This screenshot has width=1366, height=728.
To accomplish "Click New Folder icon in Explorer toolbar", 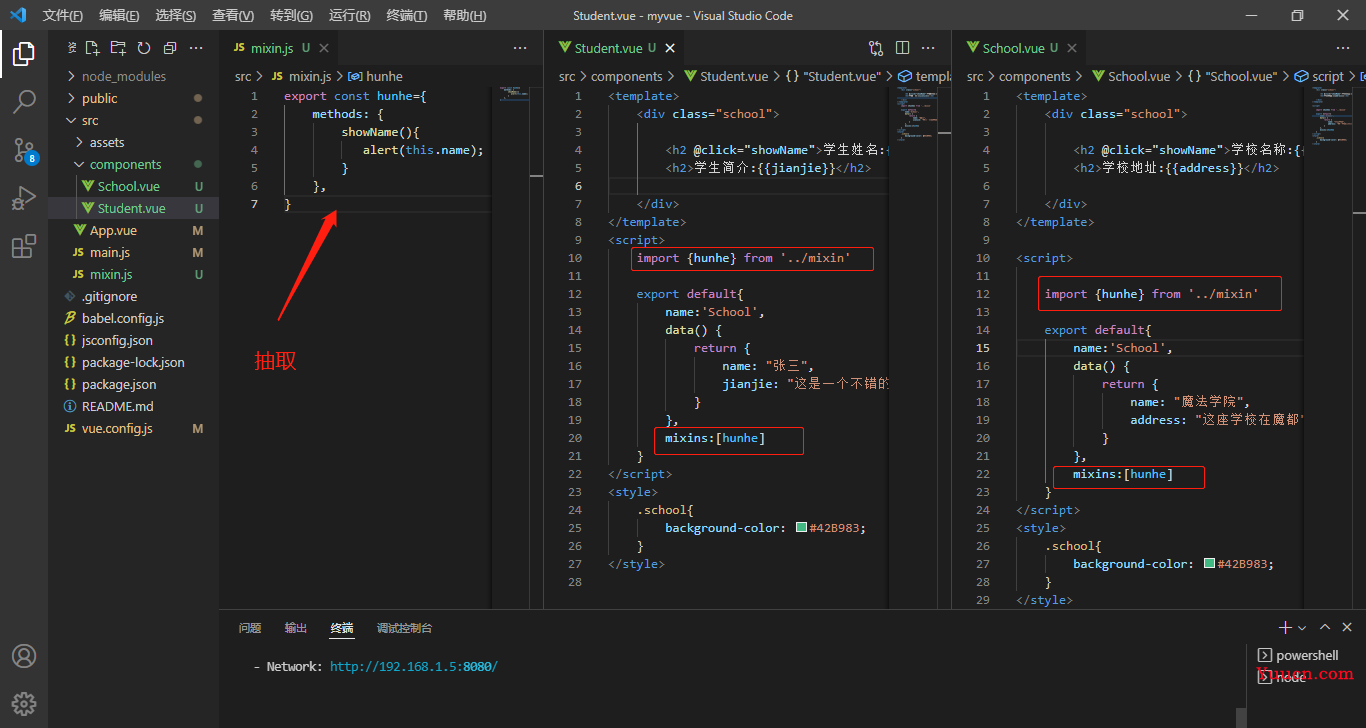I will [x=118, y=48].
